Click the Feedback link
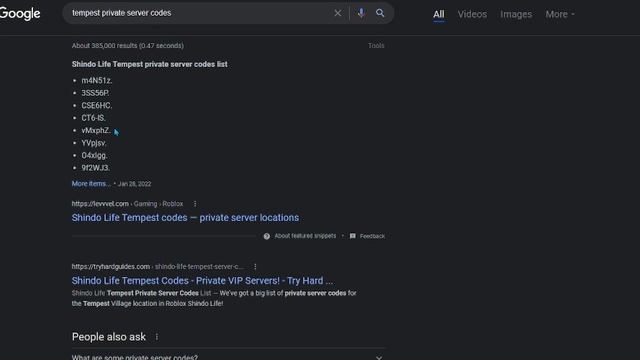This screenshot has width=640, height=360. [372, 236]
